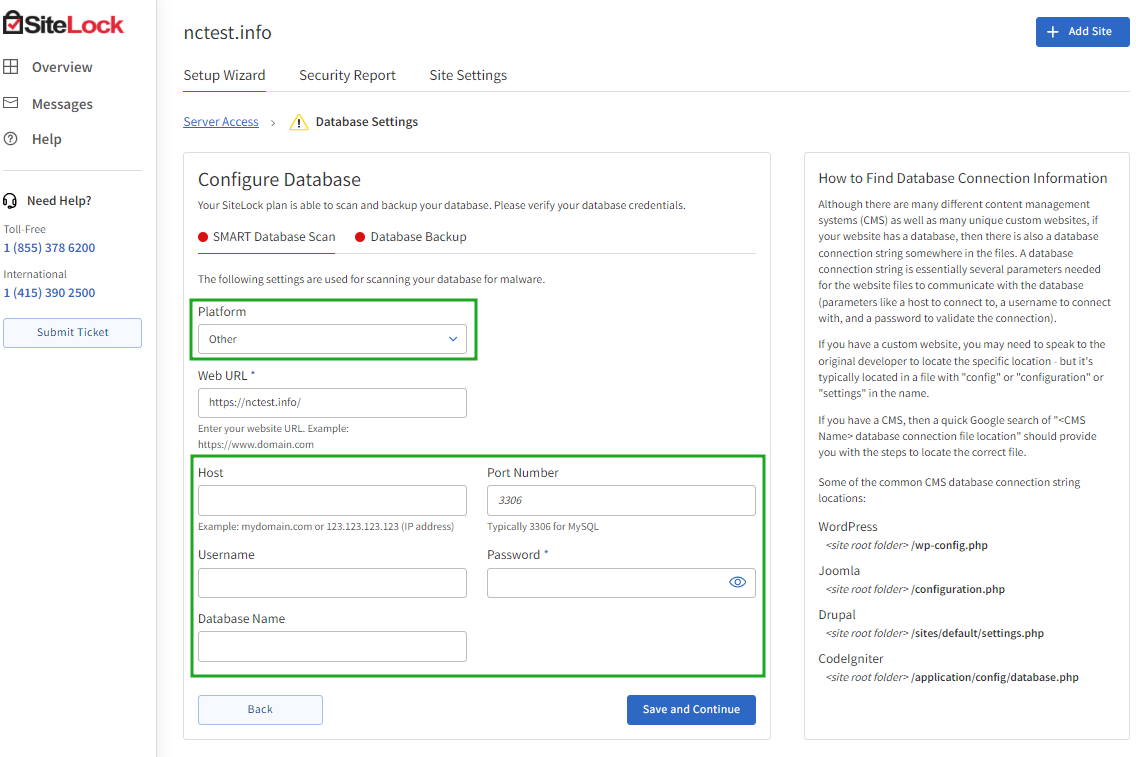Viewport: 1136px width, 757px height.
Task: Click the Joomla label in help panel
Action: (839, 571)
